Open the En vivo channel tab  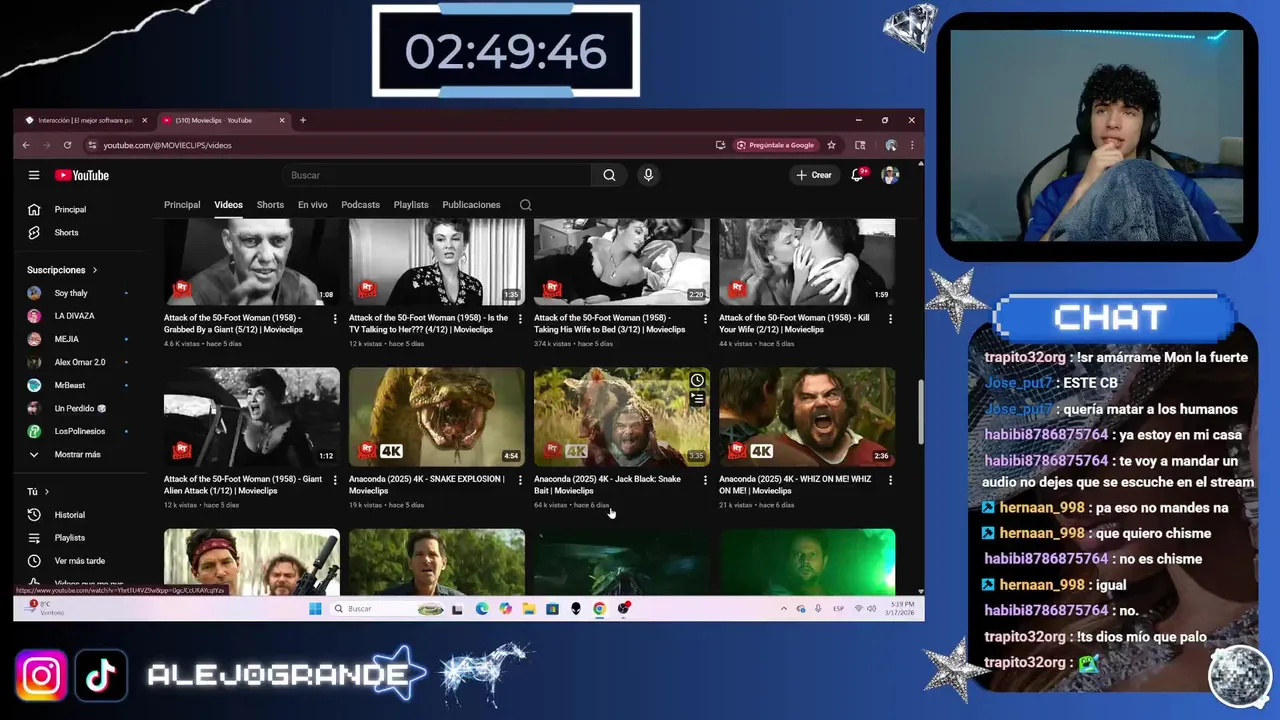[312, 205]
